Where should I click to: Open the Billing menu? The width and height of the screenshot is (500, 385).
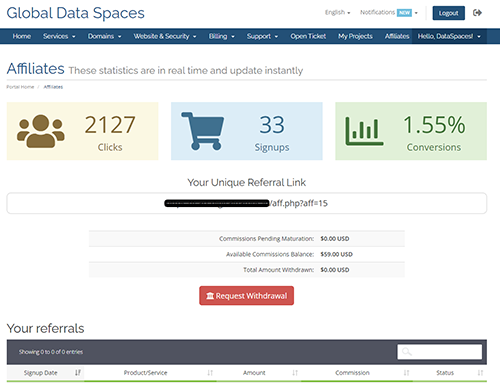pos(222,36)
